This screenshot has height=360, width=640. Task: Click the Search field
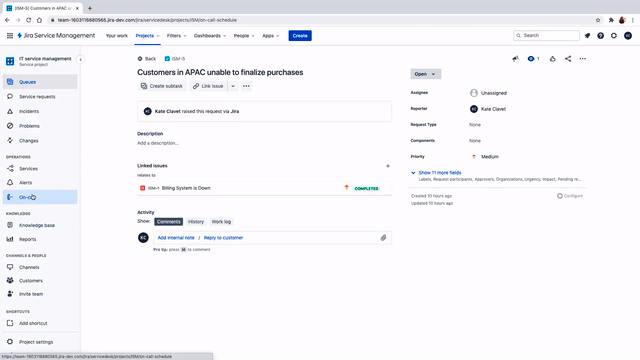pyautogui.click(x=546, y=36)
